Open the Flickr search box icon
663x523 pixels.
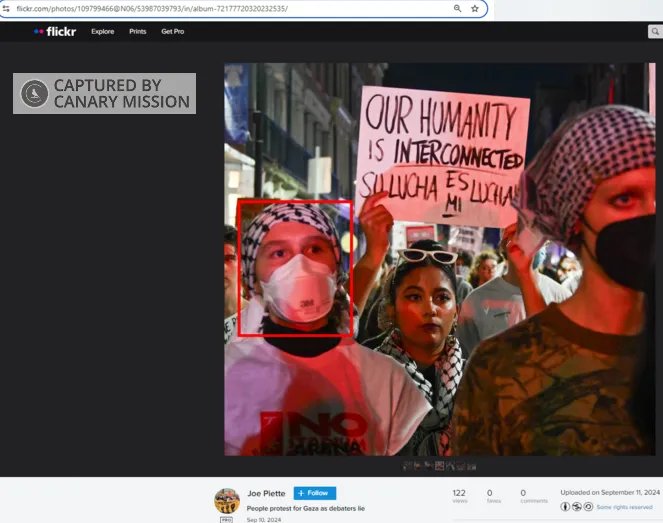tap(655, 31)
